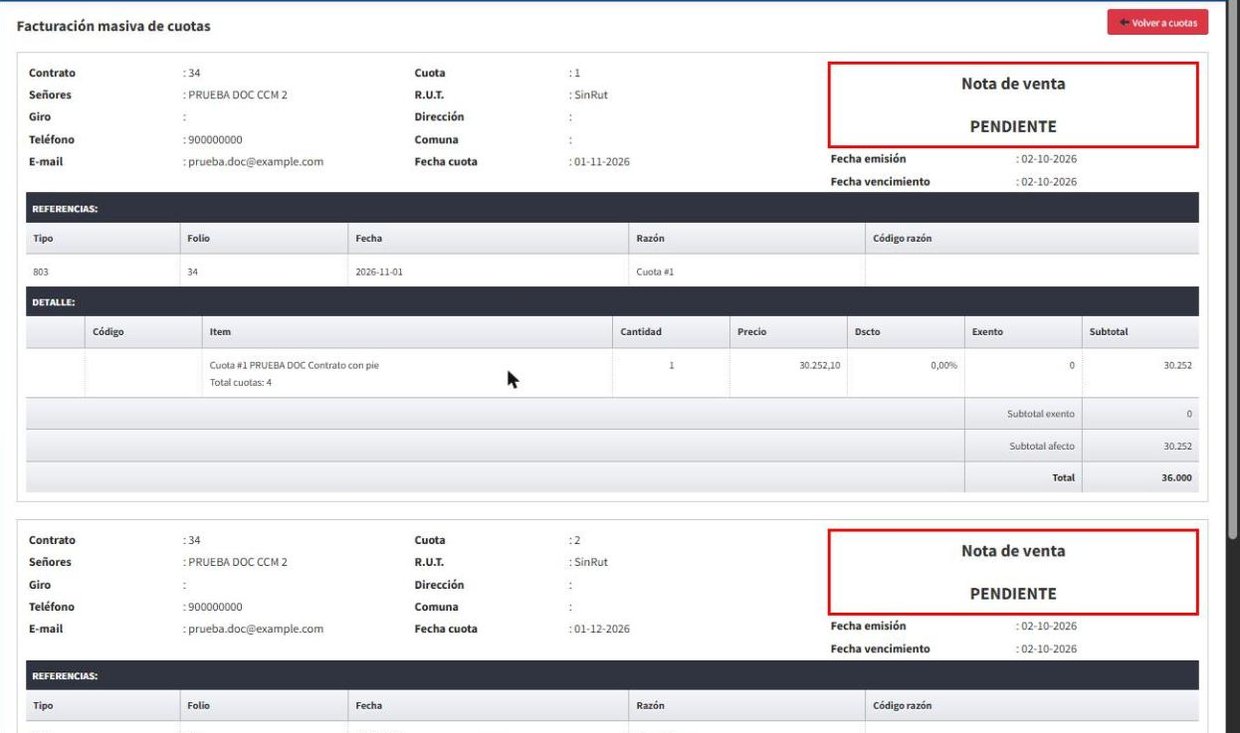The height and width of the screenshot is (733, 1240).
Task: Click the DETALLE: section header bar
Action: pos(612,302)
